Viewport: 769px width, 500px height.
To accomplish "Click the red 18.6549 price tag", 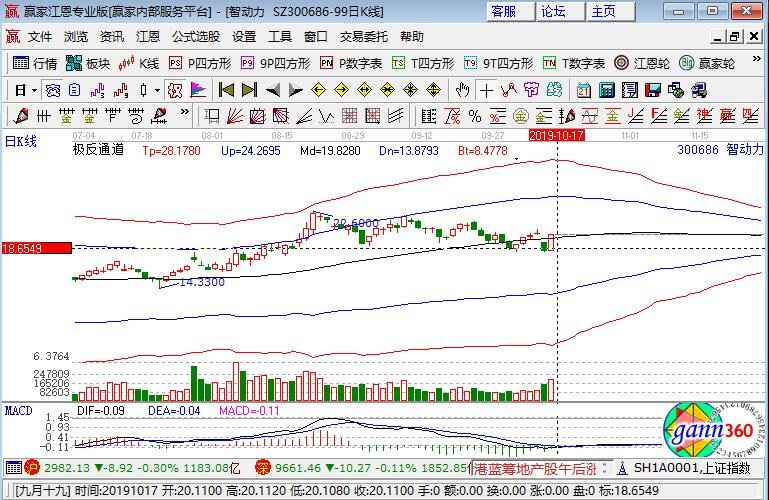I will [37, 248].
